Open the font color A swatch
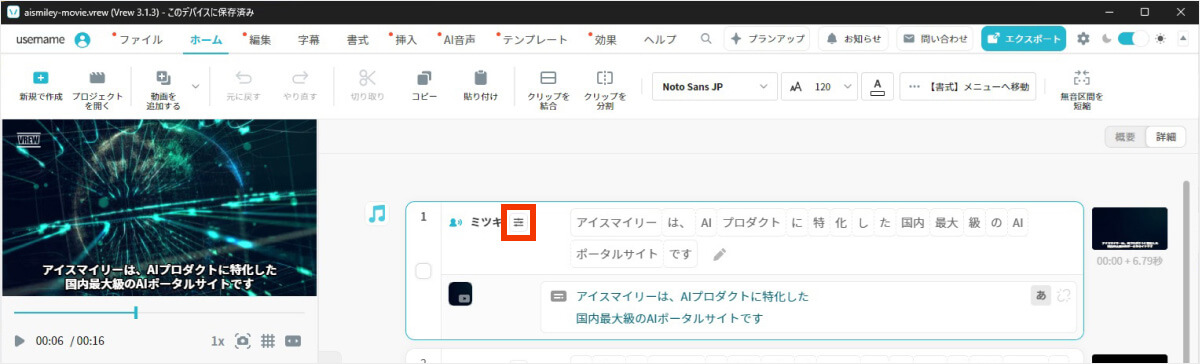Image resolution: width=1200 pixels, height=364 pixels. 877,86
